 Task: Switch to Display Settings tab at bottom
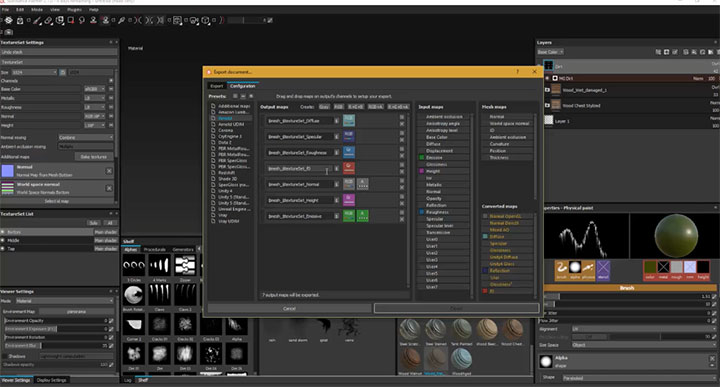tap(51, 380)
